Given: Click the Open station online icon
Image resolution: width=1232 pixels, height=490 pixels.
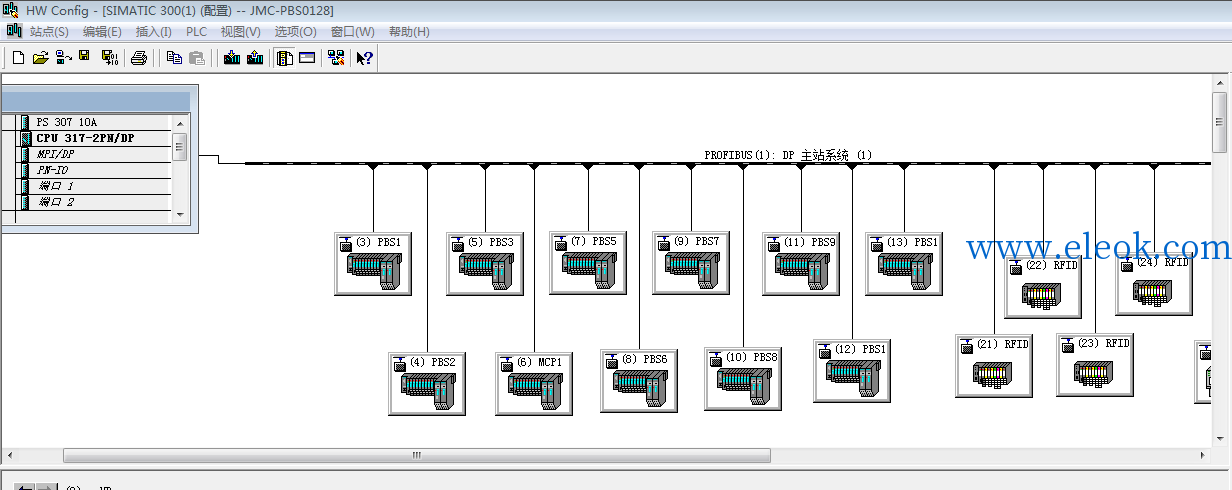Looking at the screenshot, I should [63, 58].
